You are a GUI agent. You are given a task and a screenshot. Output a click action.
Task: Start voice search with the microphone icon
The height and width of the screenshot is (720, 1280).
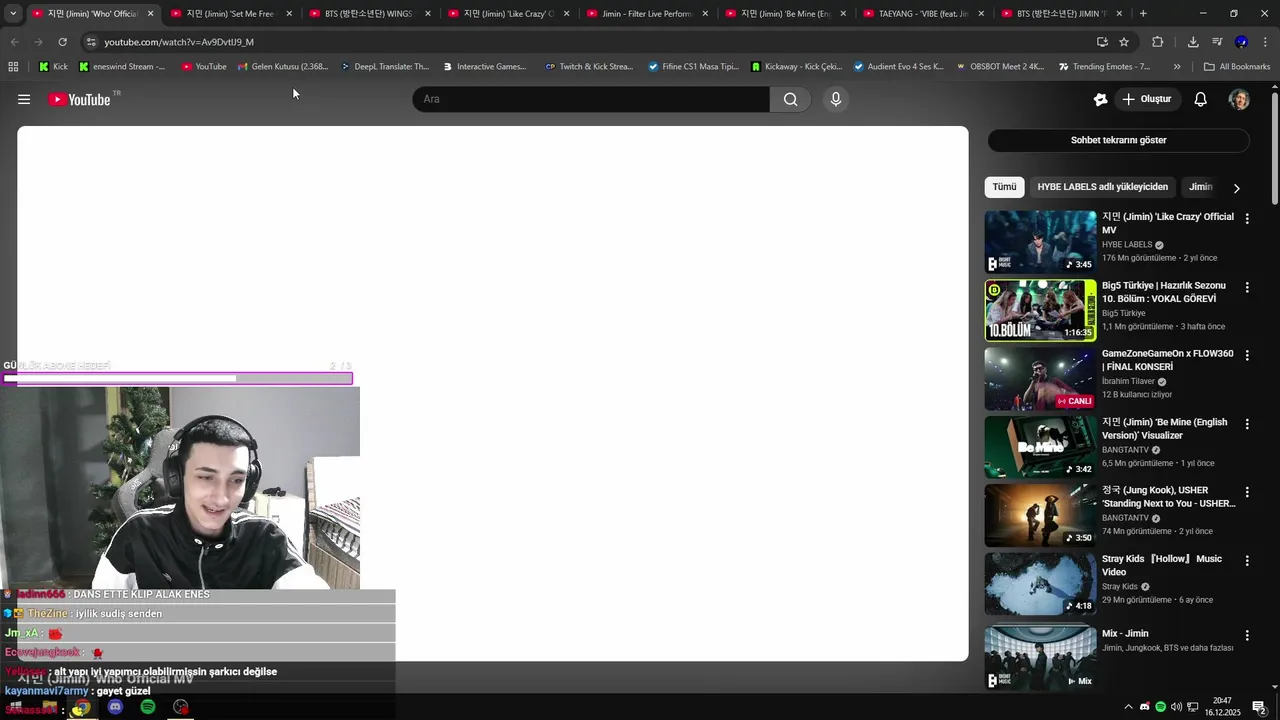coord(836,99)
